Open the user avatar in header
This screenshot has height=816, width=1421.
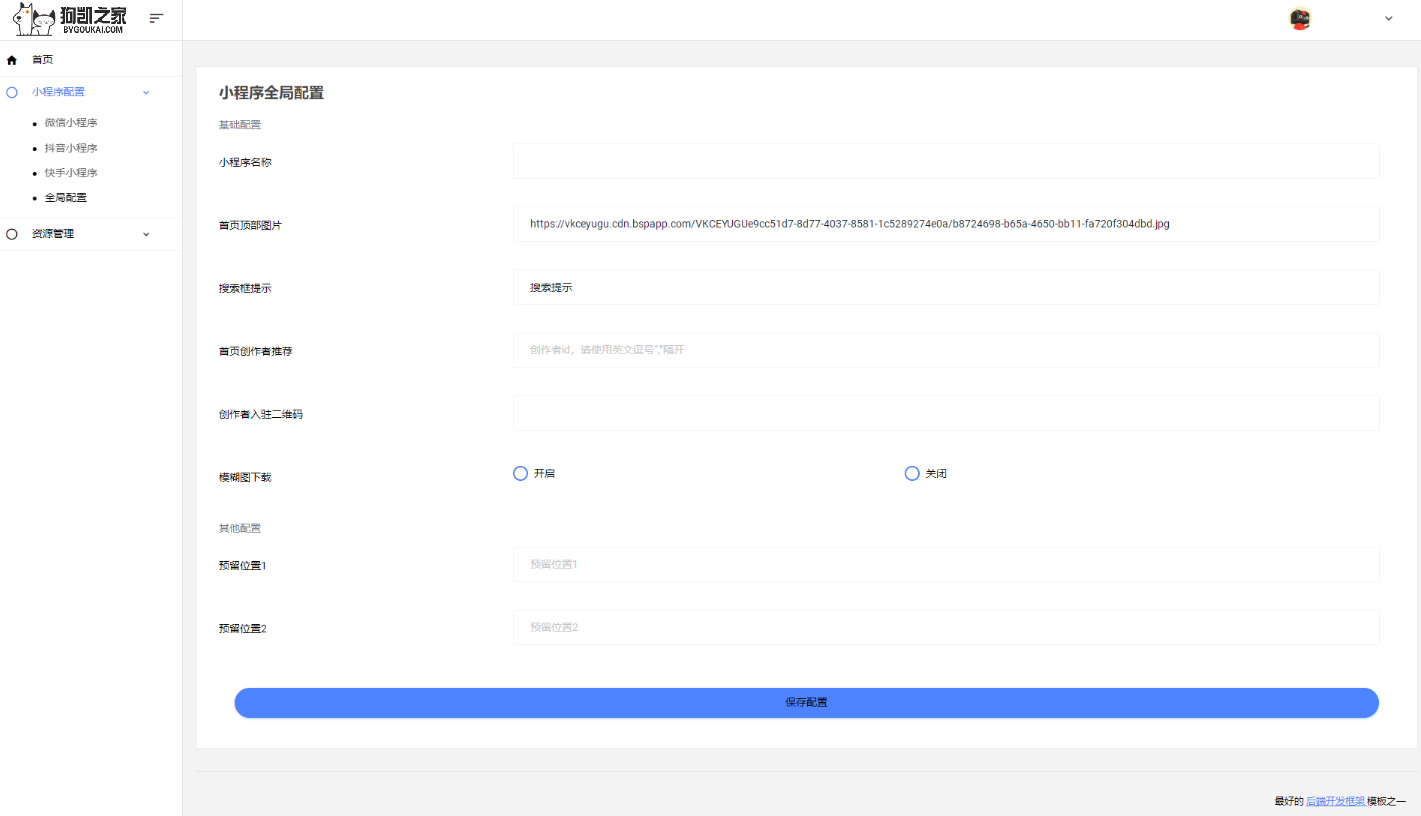[1300, 19]
